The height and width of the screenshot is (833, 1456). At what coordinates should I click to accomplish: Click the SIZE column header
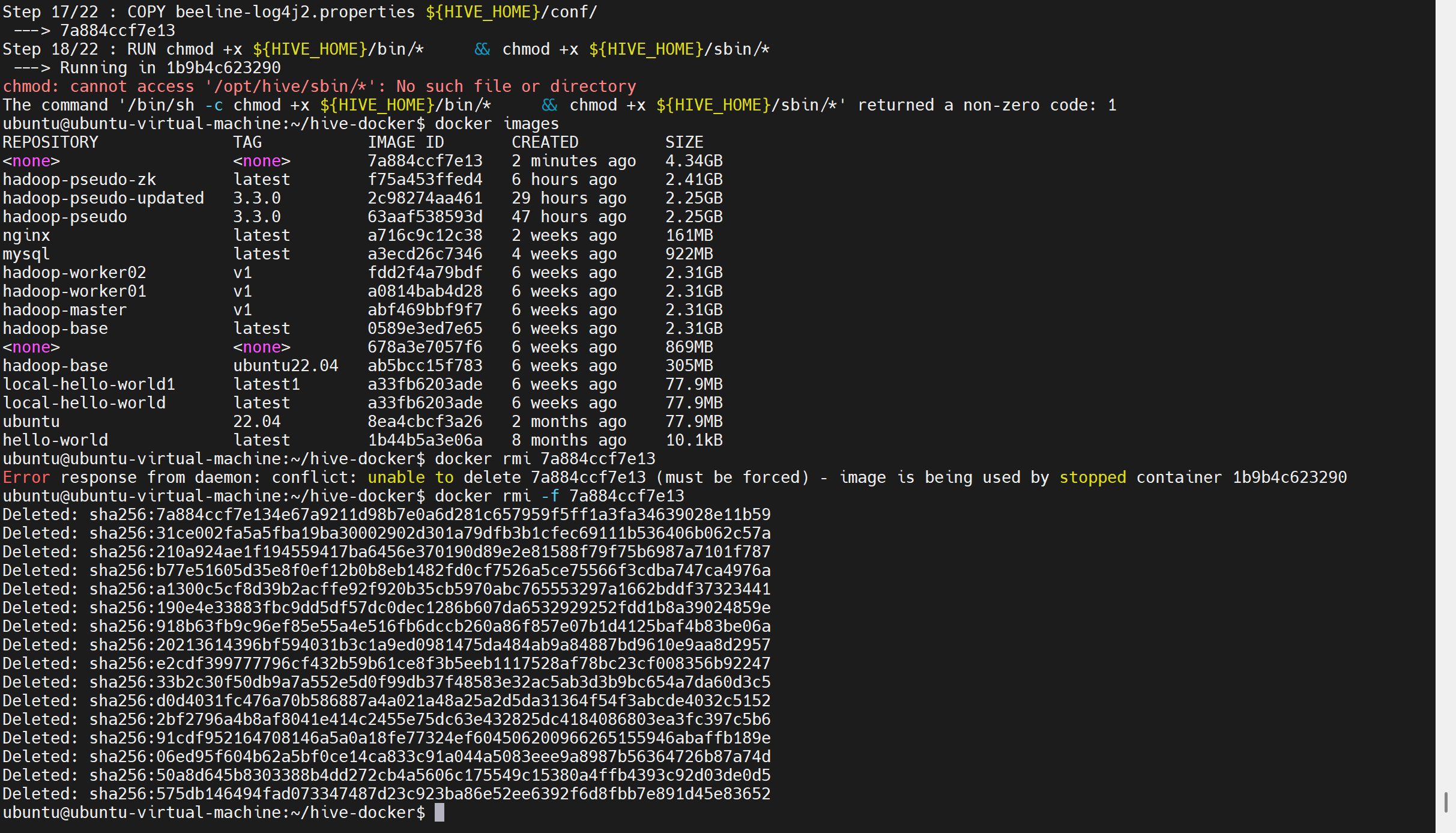coord(684,142)
